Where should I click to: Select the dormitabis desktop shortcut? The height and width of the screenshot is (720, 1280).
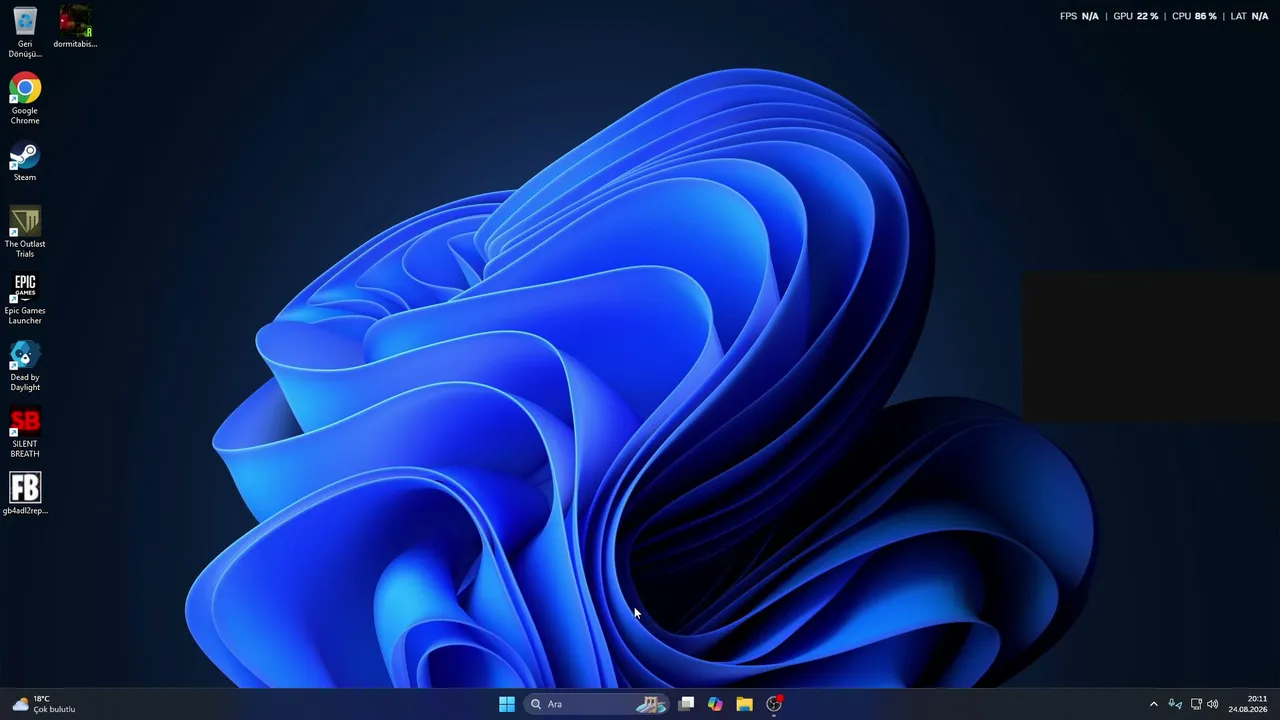click(75, 28)
